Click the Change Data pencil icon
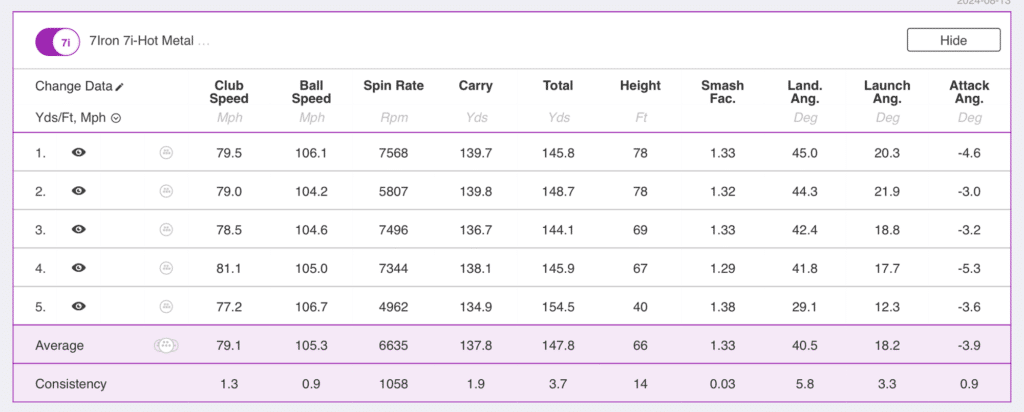 (x=120, y=87)
